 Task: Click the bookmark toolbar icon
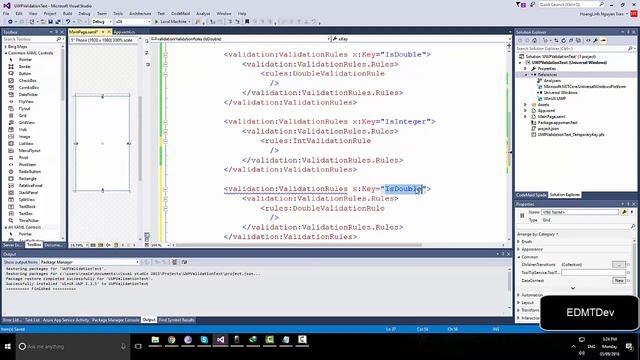click(x=247, y=22)
